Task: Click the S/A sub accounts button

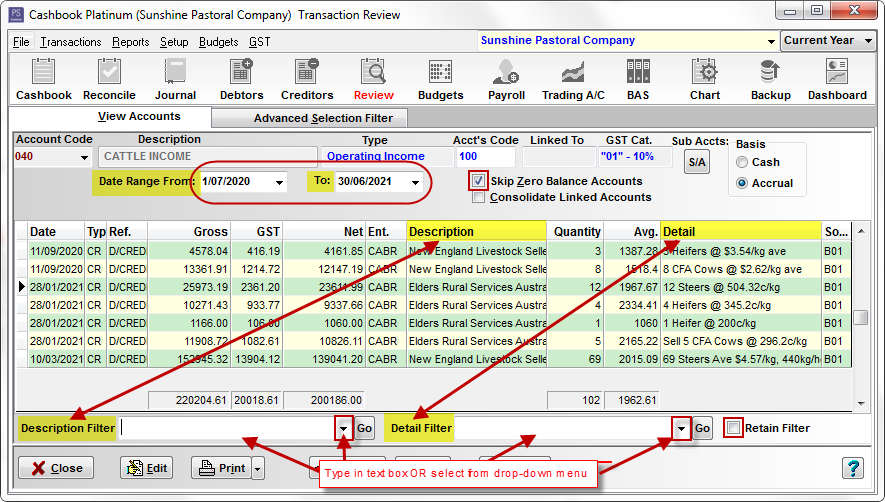Action: coord(697,162)
